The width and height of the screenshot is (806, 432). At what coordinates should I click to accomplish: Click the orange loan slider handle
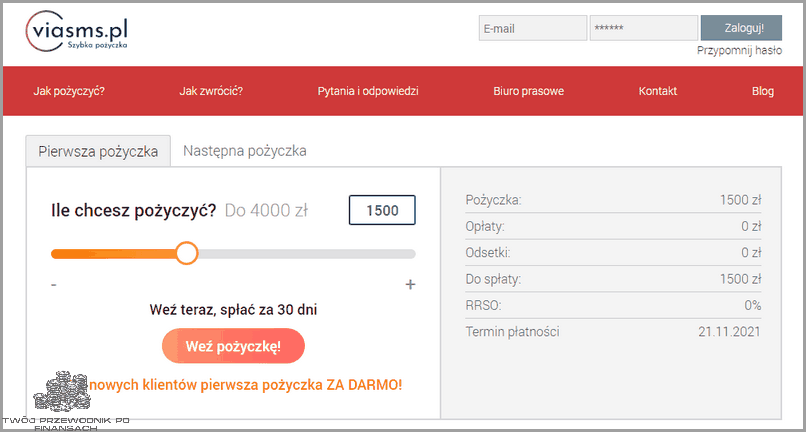[x=187, y=254]
